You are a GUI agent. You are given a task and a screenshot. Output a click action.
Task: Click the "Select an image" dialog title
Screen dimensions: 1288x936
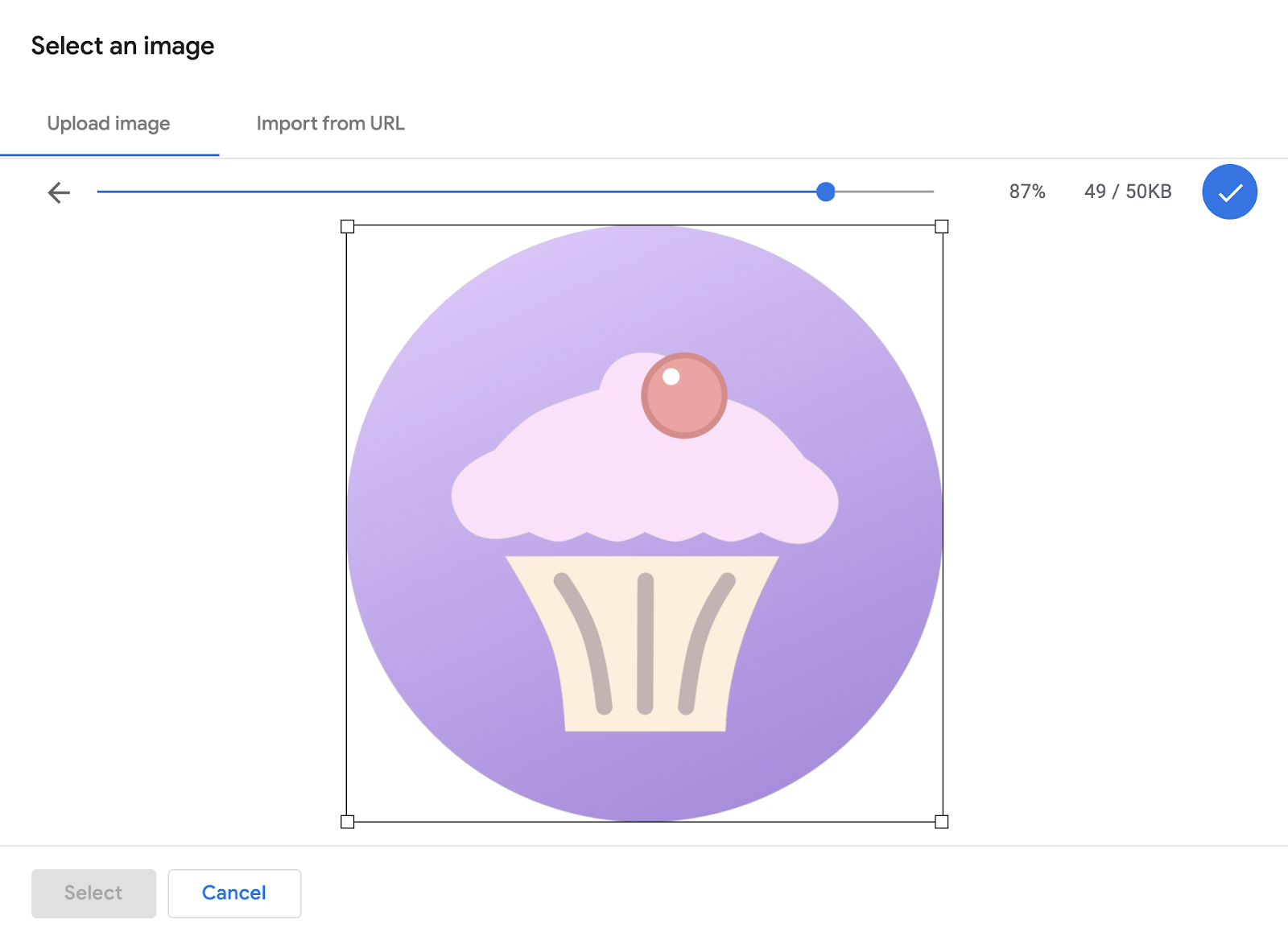tap(122, 46)
